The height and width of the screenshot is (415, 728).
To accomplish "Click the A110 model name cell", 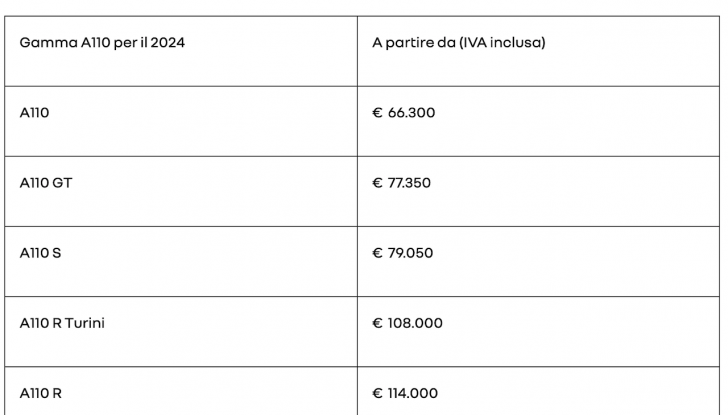I will point(34,113).
